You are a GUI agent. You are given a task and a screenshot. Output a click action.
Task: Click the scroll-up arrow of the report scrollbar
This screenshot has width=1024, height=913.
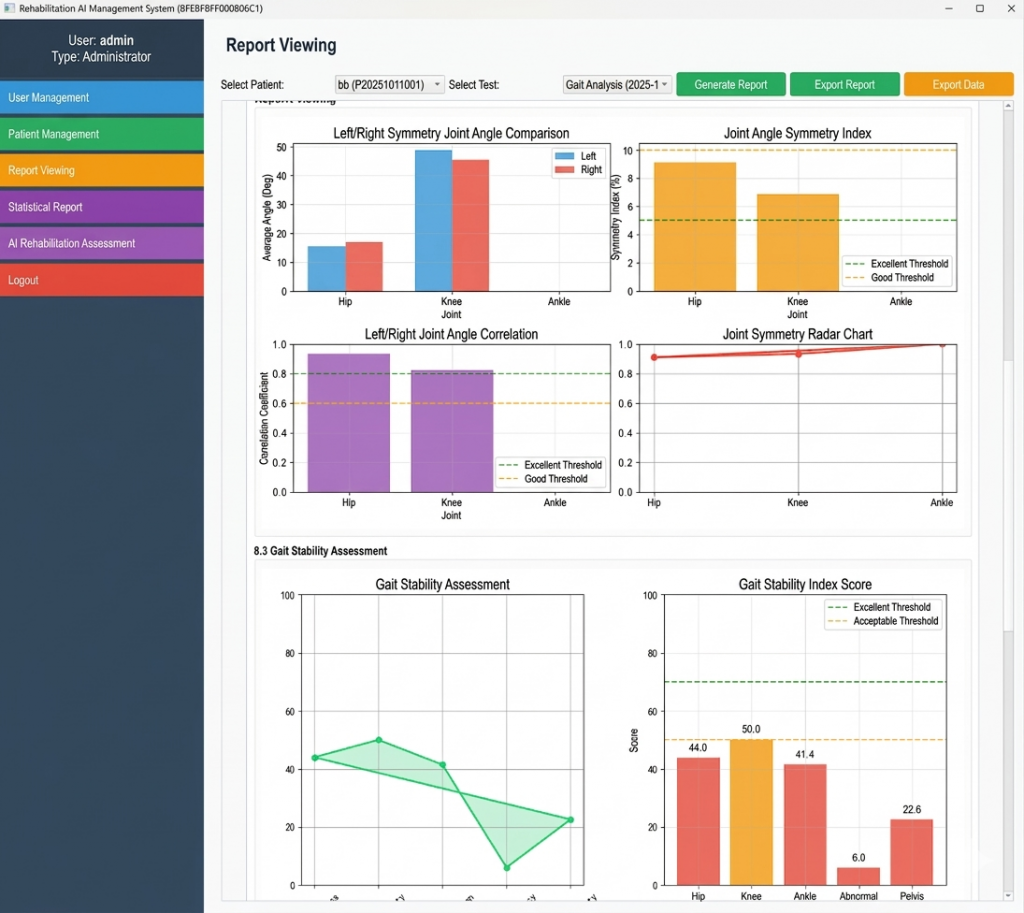pyautogui.click(x=1008, y=105)
